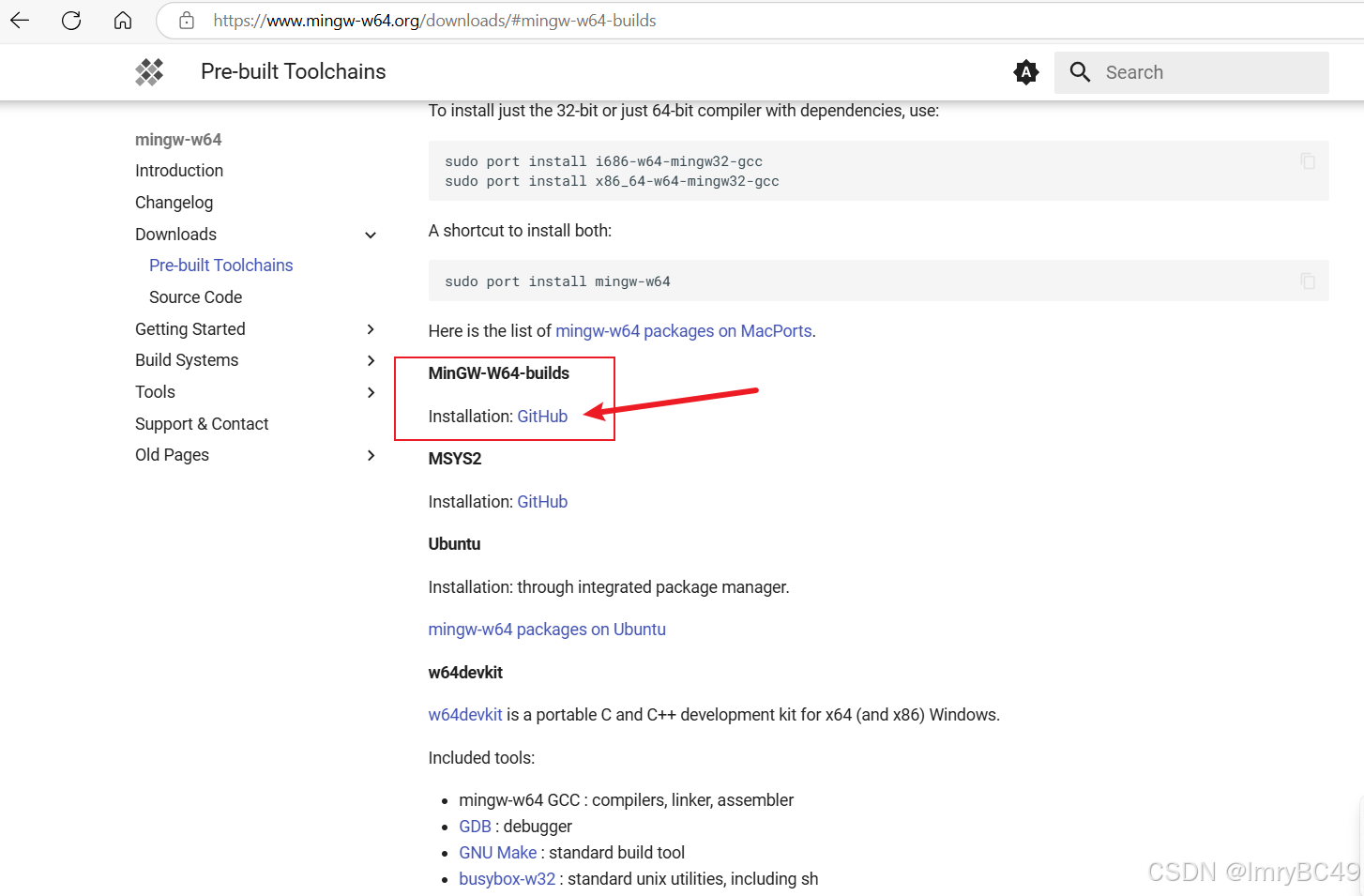Screen dimensions: 1364x896
Task: Open the busybox-w32 link
Action: (x=507, y=879)
